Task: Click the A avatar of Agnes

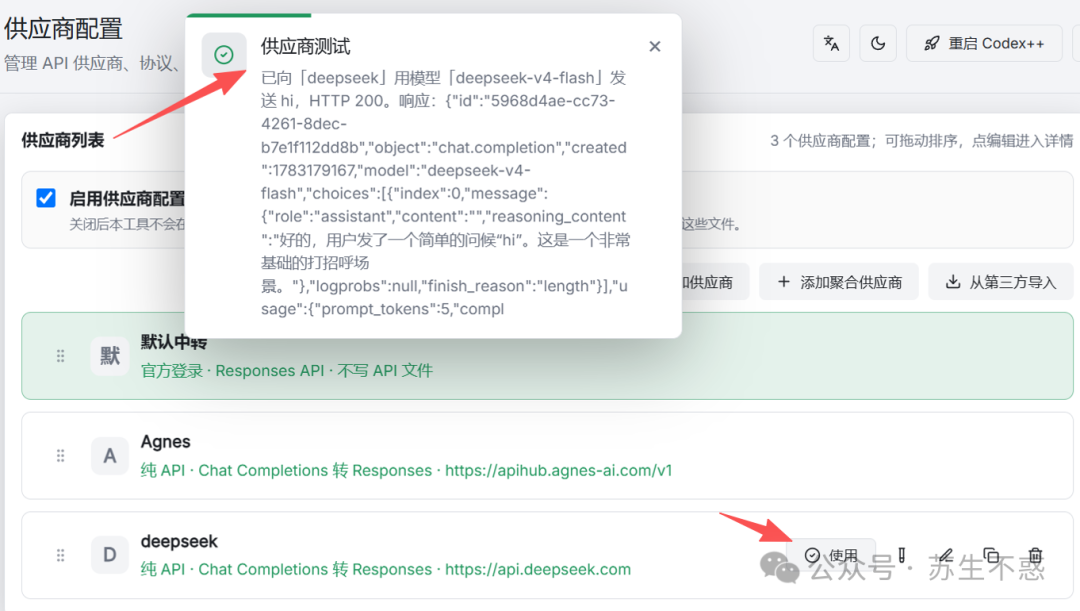Action: pyautogui.click(x=110, y=456)
